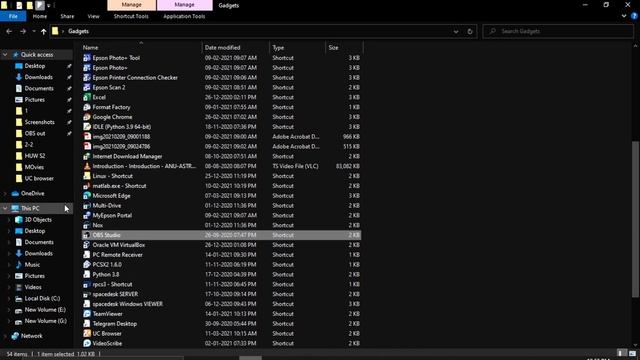Select the MyEpson Portal row

click(221, 216)
